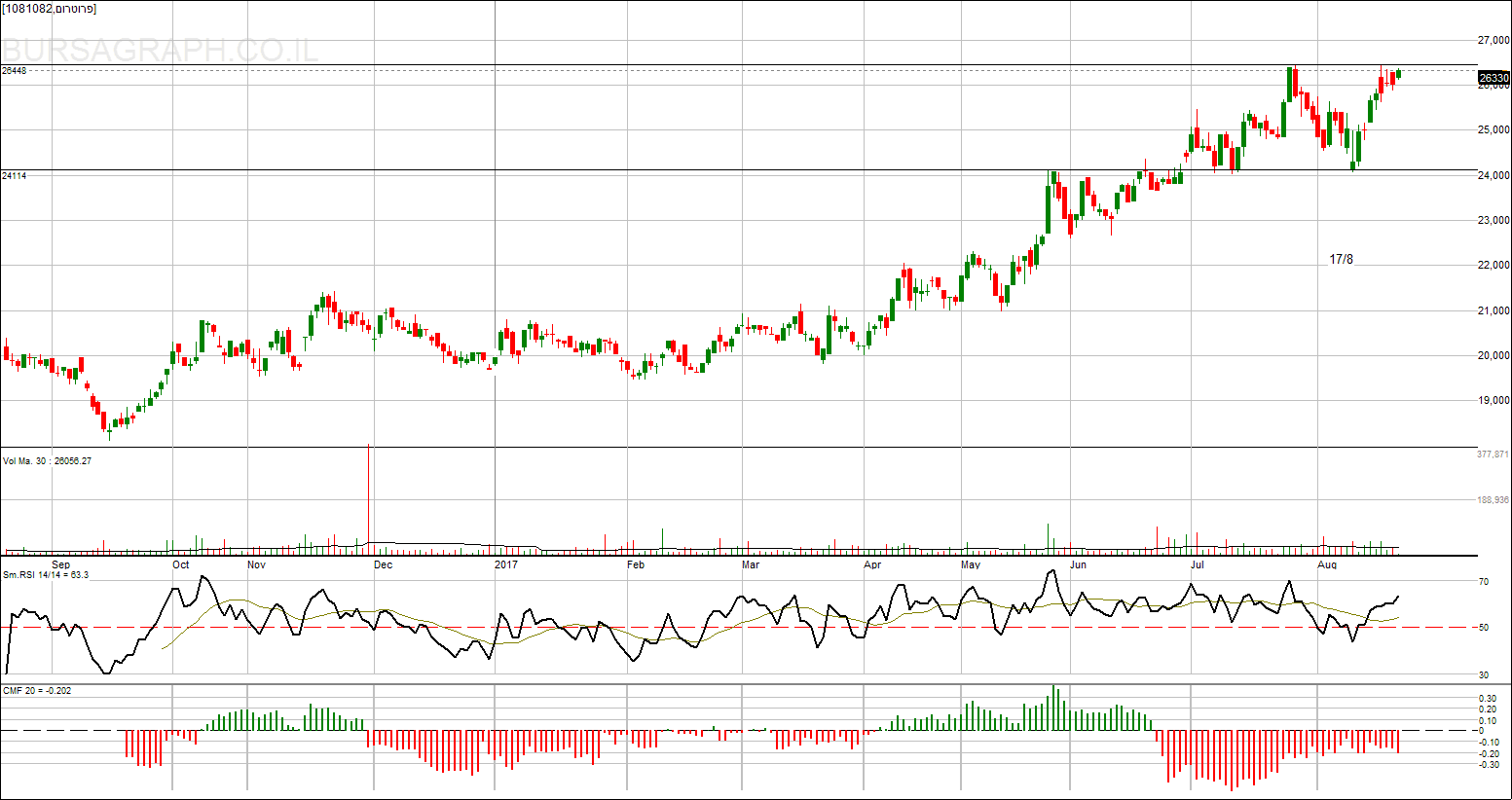Click the 0.30 CMF axis label
Screen dimensions: 1512x800
pos(1488,699)
